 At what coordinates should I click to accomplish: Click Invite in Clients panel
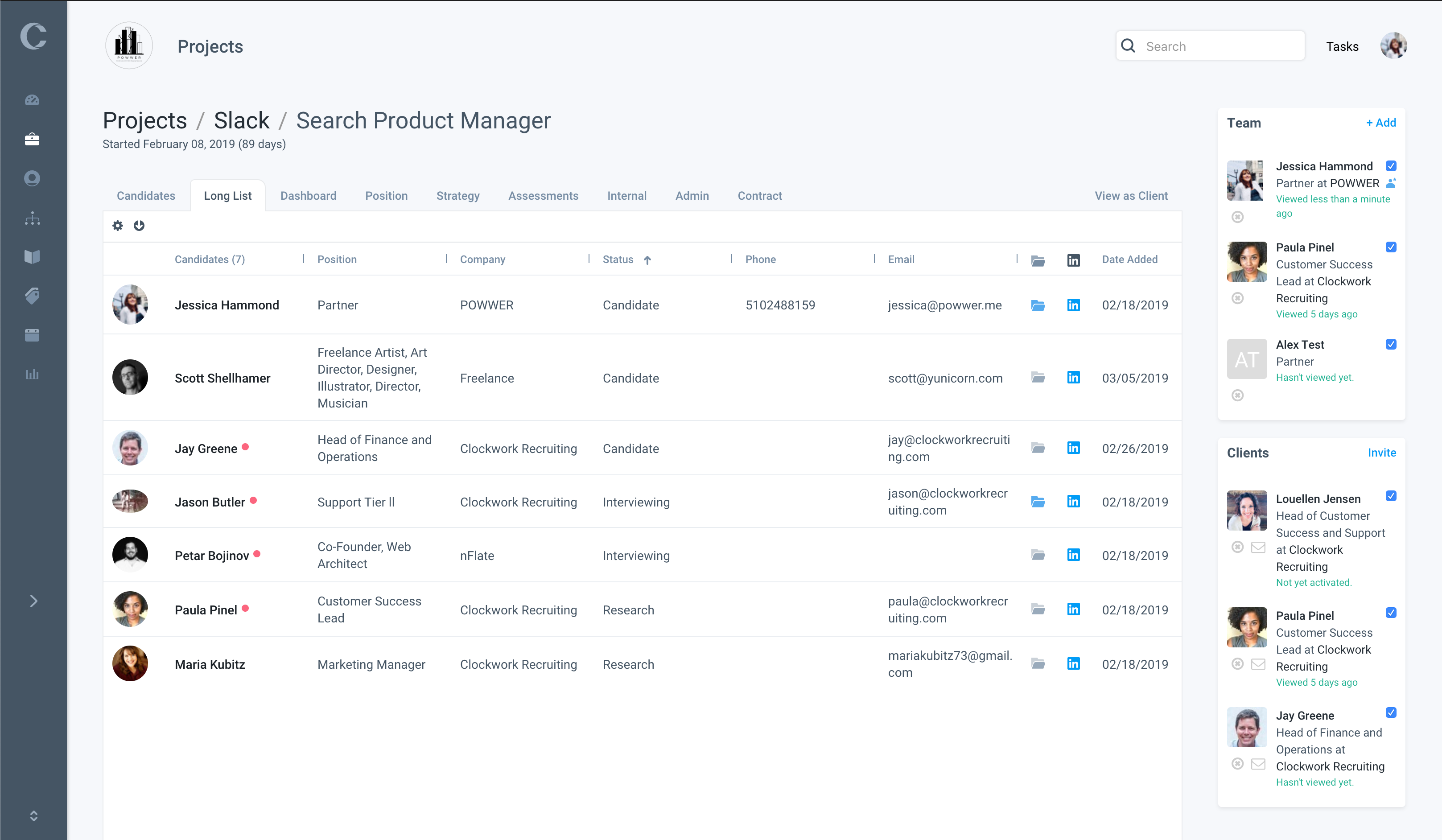[x=1381, y=453]
